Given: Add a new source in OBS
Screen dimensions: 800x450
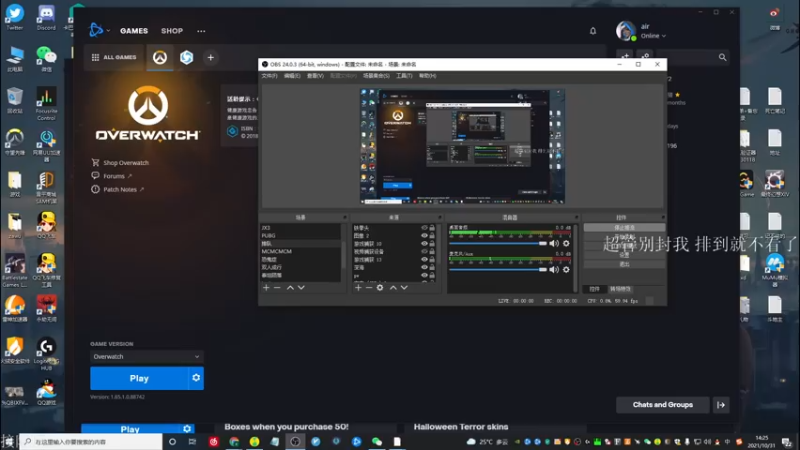Looking at the screenshot, I should (358, 288).
